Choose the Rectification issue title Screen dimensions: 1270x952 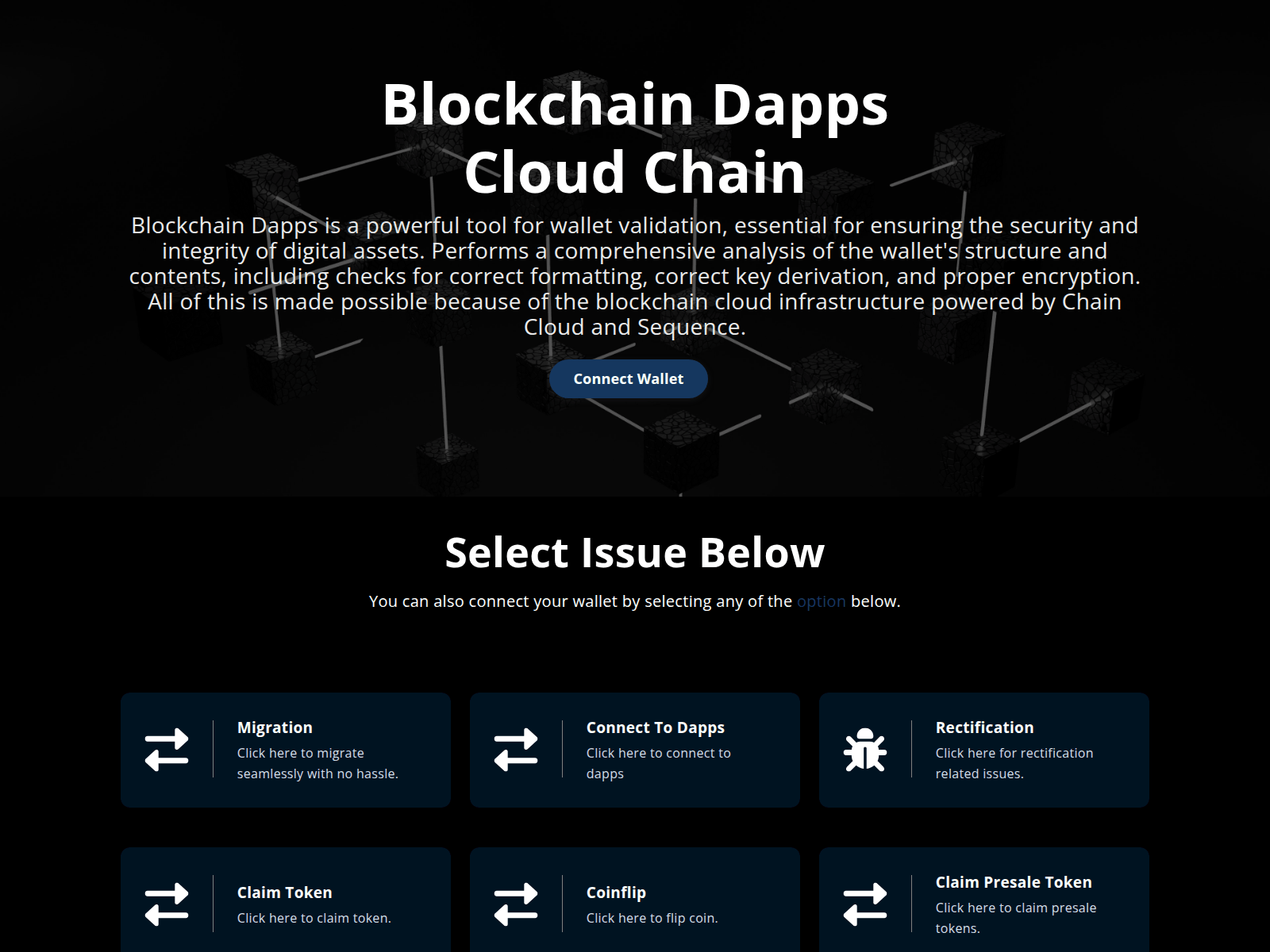tap(984, 727)
